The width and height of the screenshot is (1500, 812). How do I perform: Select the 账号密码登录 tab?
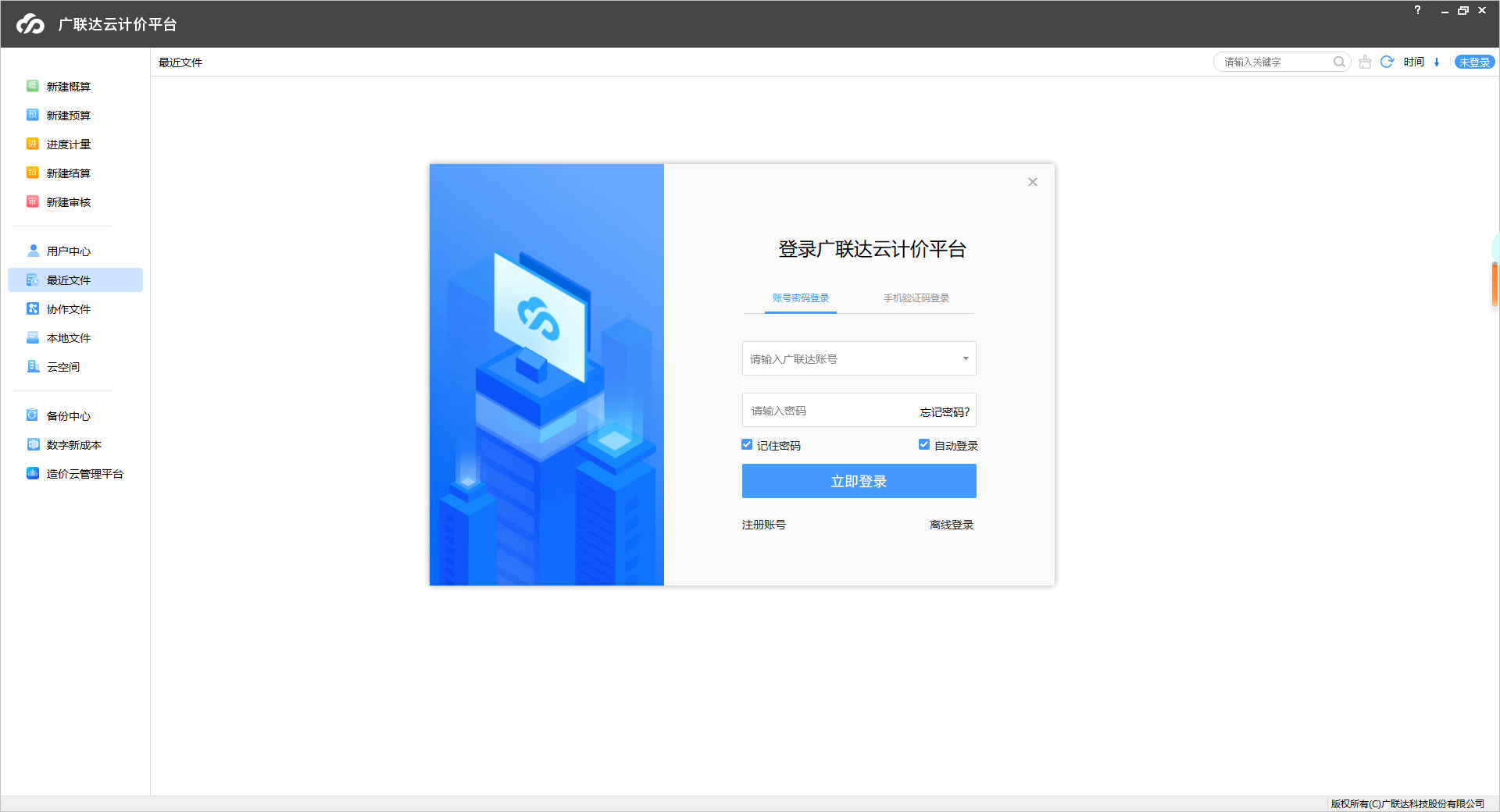801,297
